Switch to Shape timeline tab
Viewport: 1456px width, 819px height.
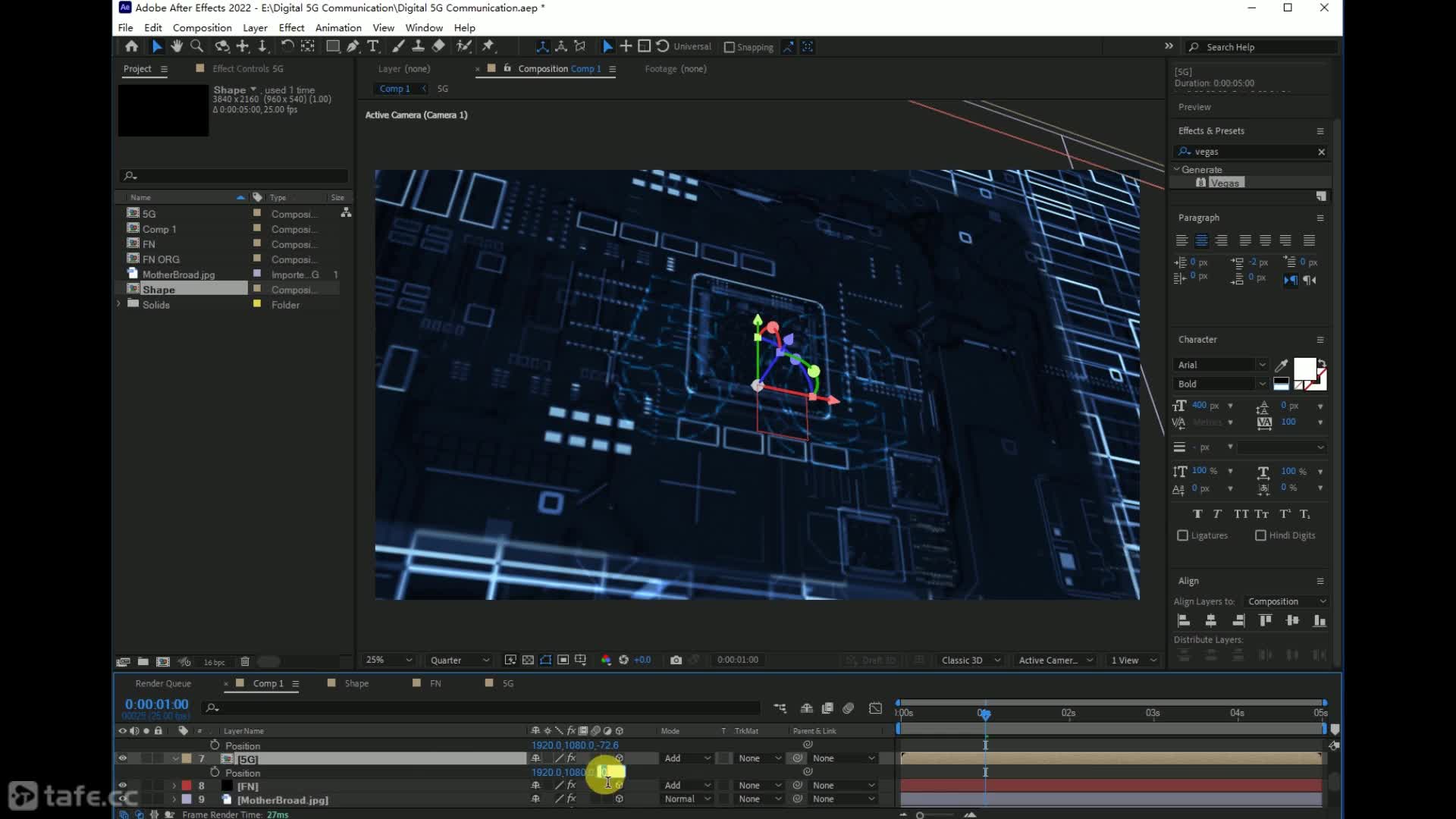pyautogui.click(x=356, y=683)
